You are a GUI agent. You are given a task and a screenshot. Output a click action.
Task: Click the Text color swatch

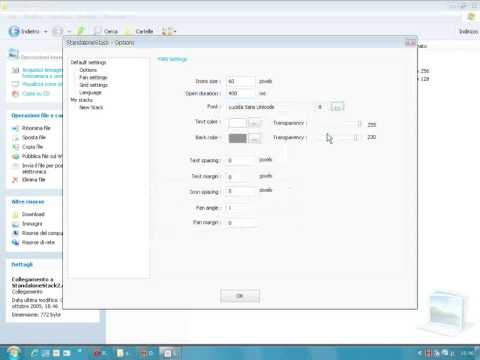coord(237,123)
